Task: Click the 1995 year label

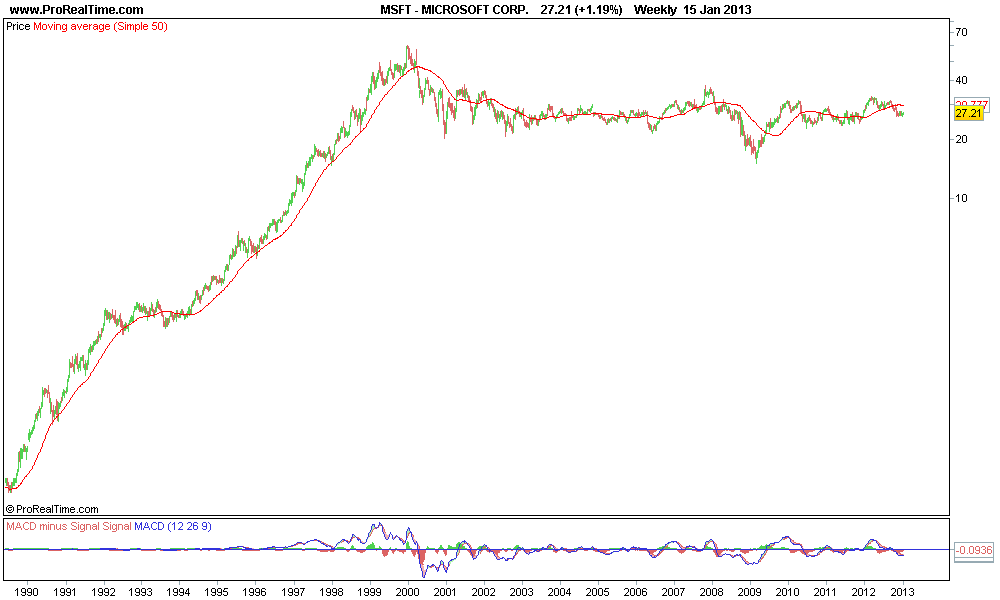Action: click(x=217, y=592)
